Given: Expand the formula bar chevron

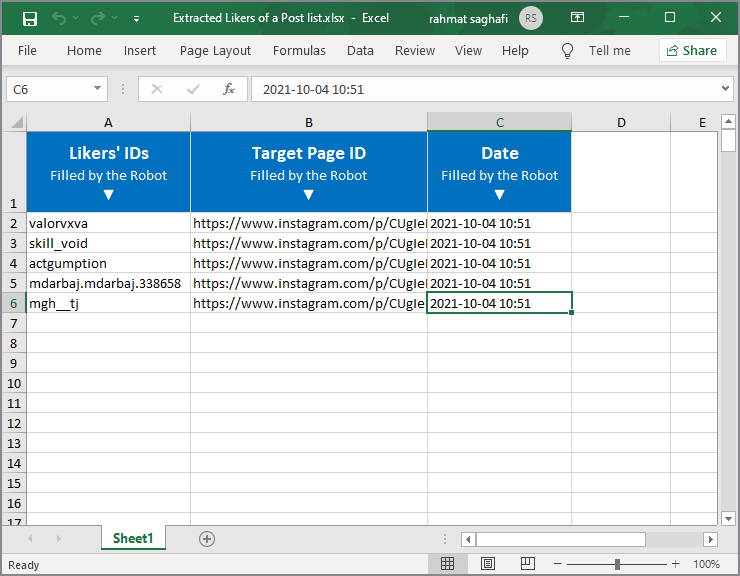Looking at the screenshot, I should 725,88.
